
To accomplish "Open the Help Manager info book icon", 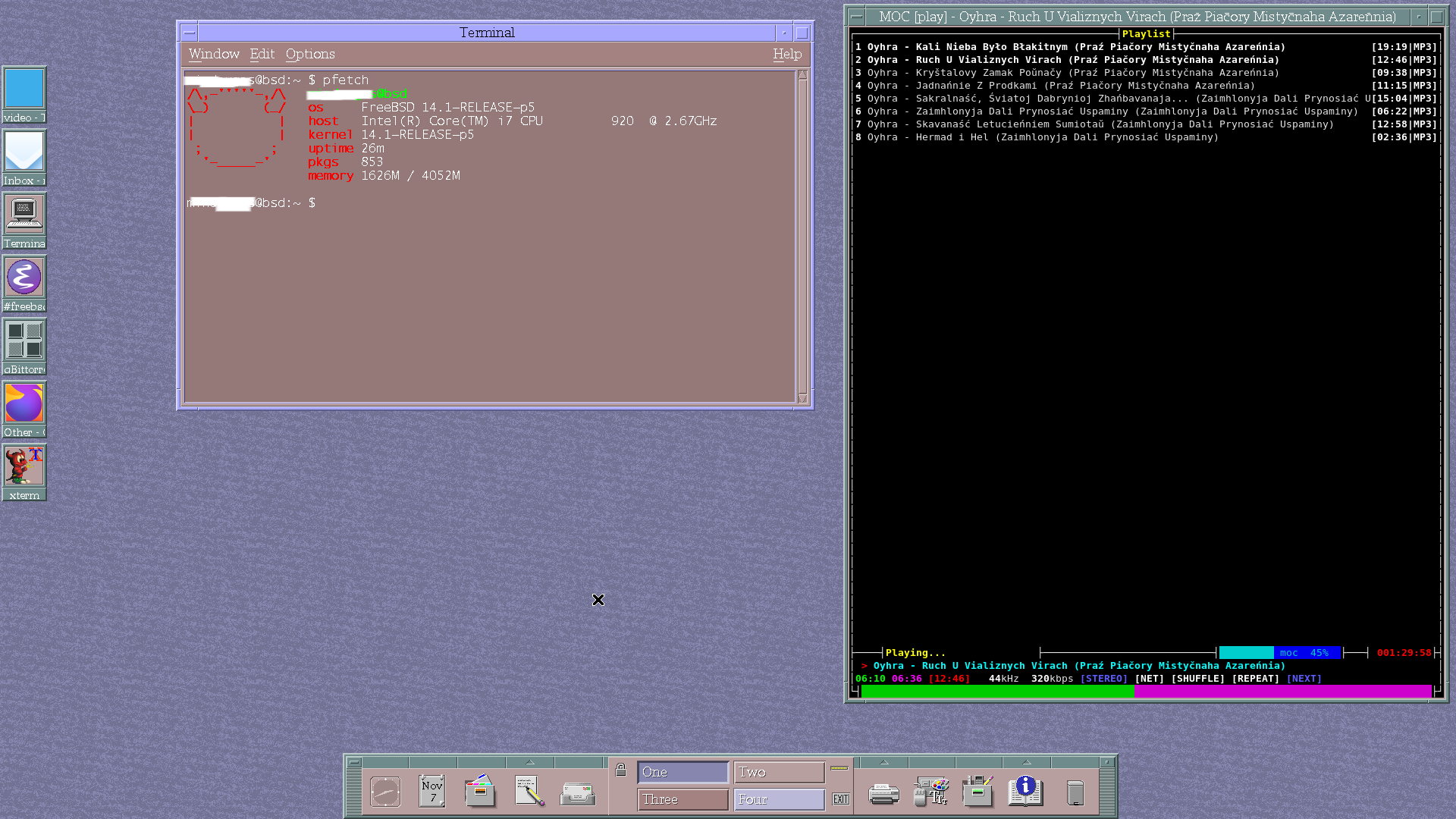I will pos(1025,791).
